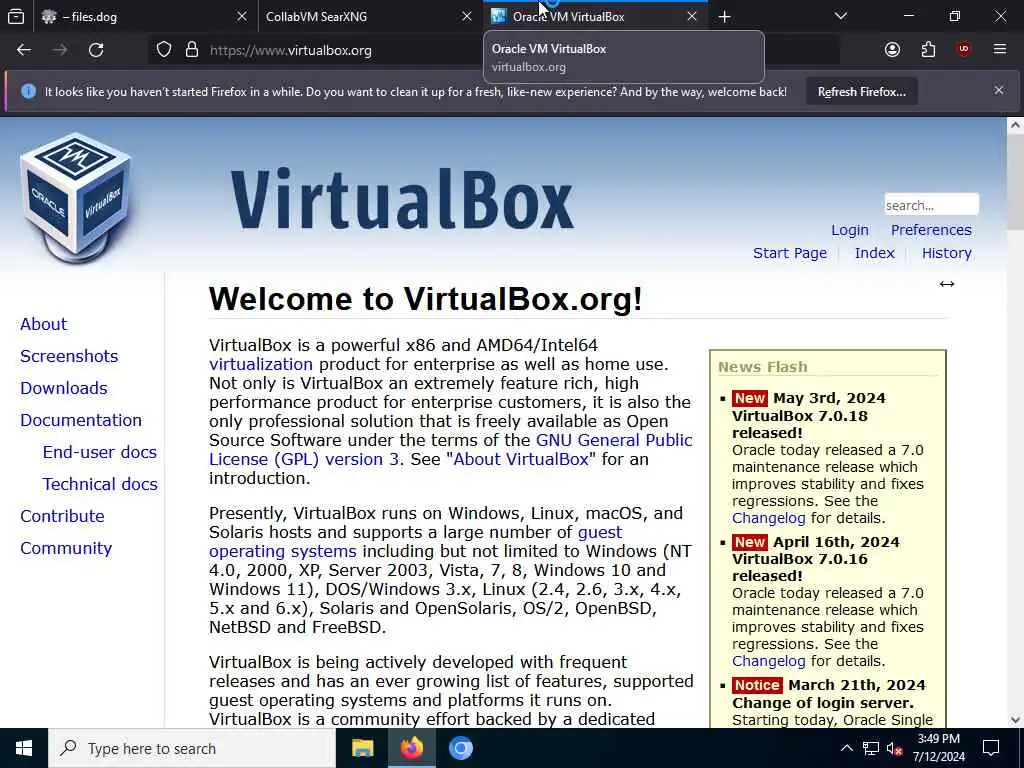Screen dimensions: 1024x768
Task: Switch to the CollabVM SearXNG tab
Action: click(x=368, y=16)
